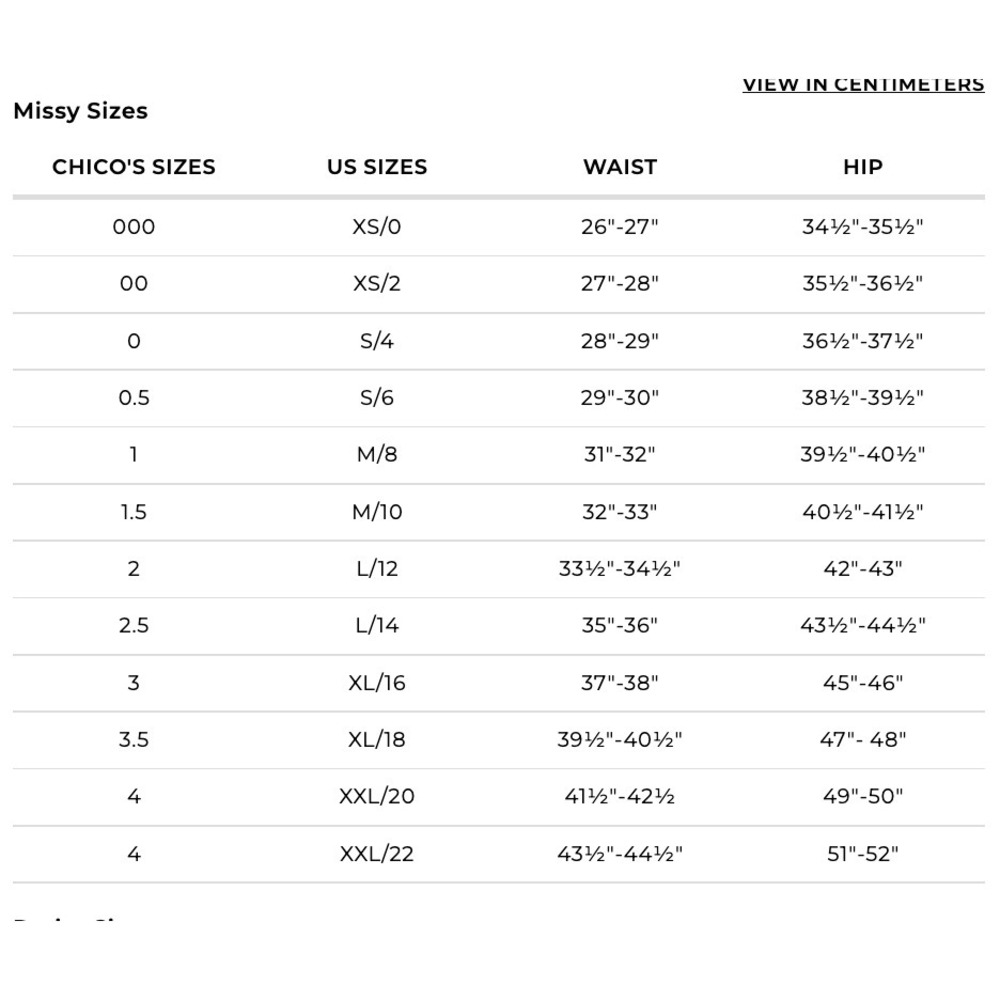Select the XXL/20 US size cell

pyautogui.click(x=377, y=796)
